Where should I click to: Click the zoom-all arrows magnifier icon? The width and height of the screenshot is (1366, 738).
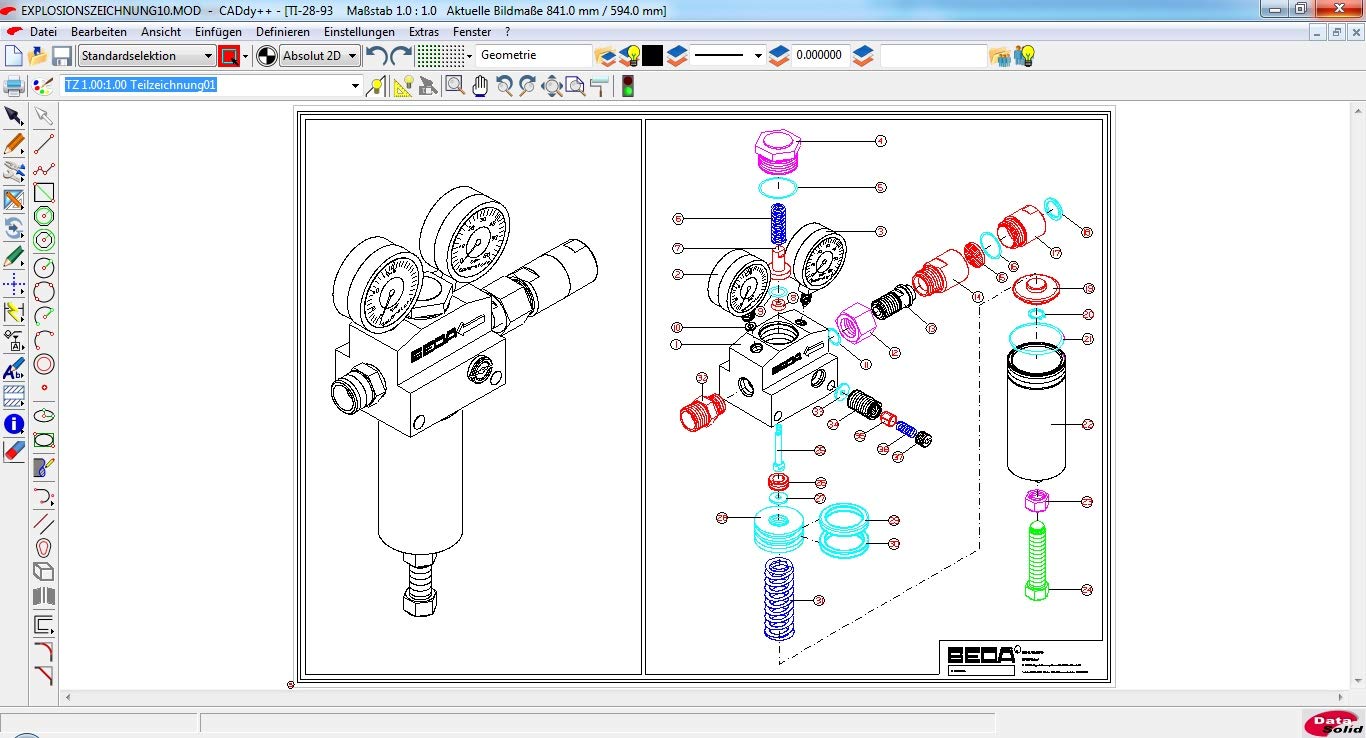[x=552, y=86]
